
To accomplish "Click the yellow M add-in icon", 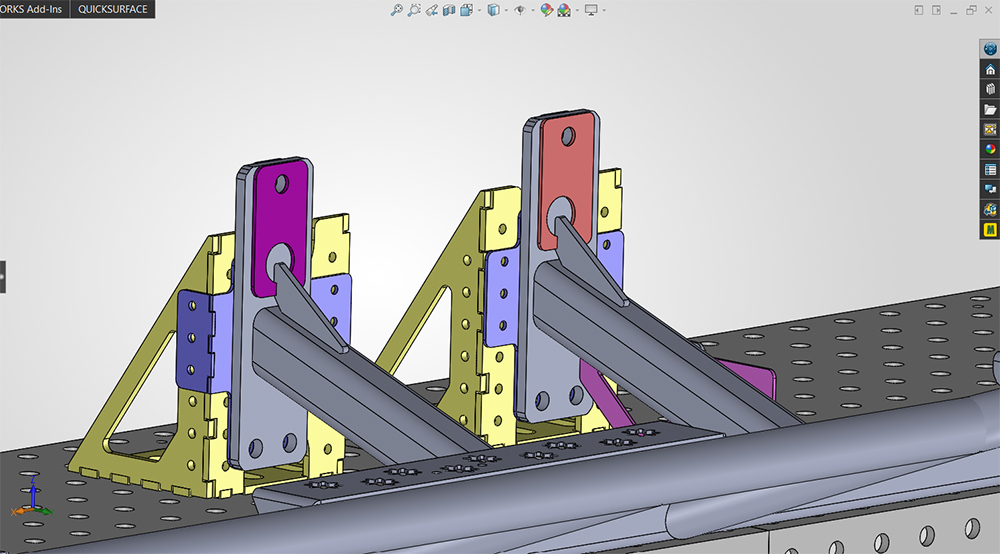I will coord(990,230).
